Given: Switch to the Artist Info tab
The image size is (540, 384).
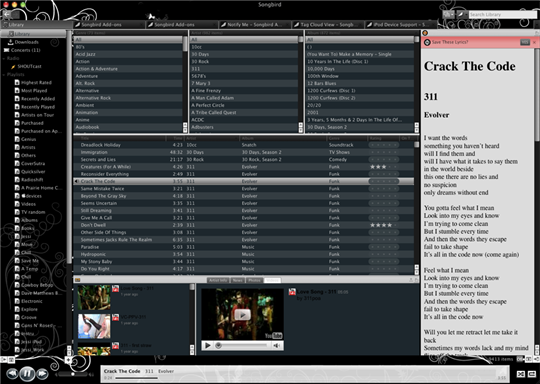Looking at the screenshot, I should pos(218,280).
